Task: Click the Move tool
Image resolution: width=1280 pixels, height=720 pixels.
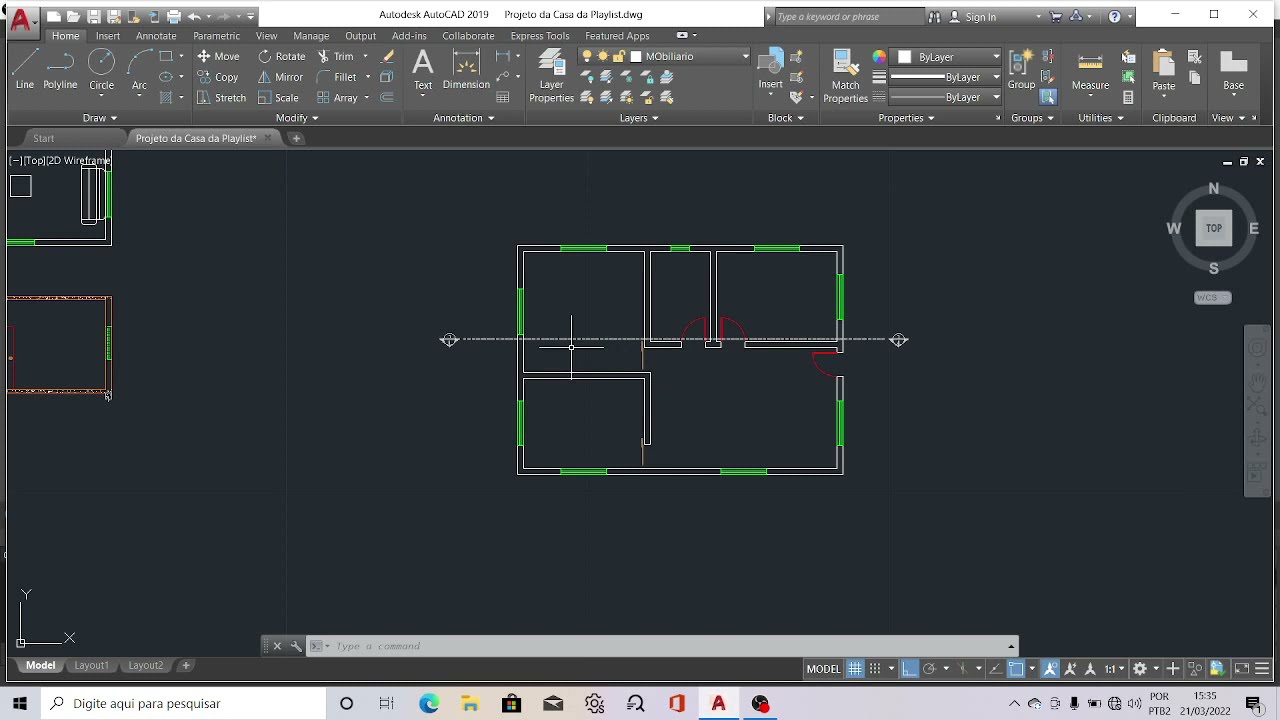Action: tap(218, 56)
